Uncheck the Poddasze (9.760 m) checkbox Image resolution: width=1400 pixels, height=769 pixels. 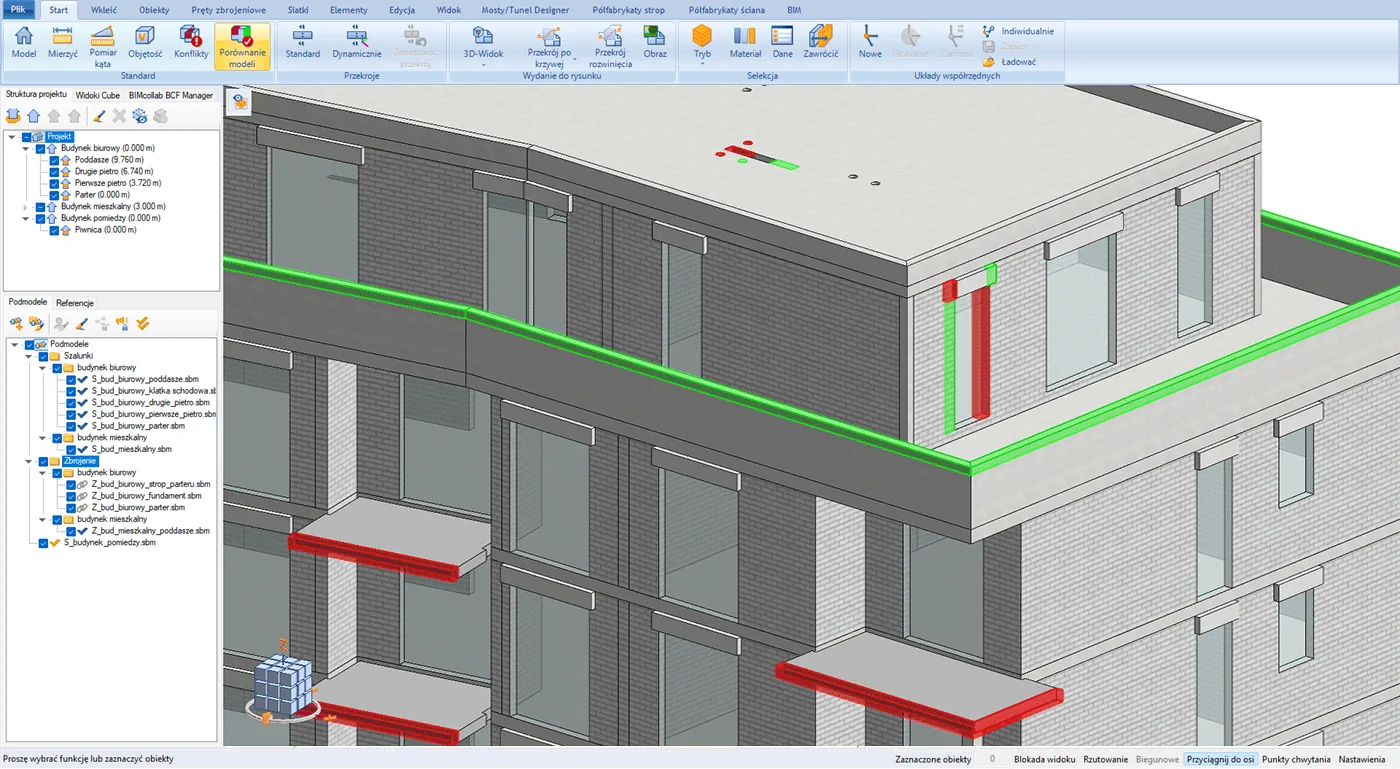coord(55,160)
